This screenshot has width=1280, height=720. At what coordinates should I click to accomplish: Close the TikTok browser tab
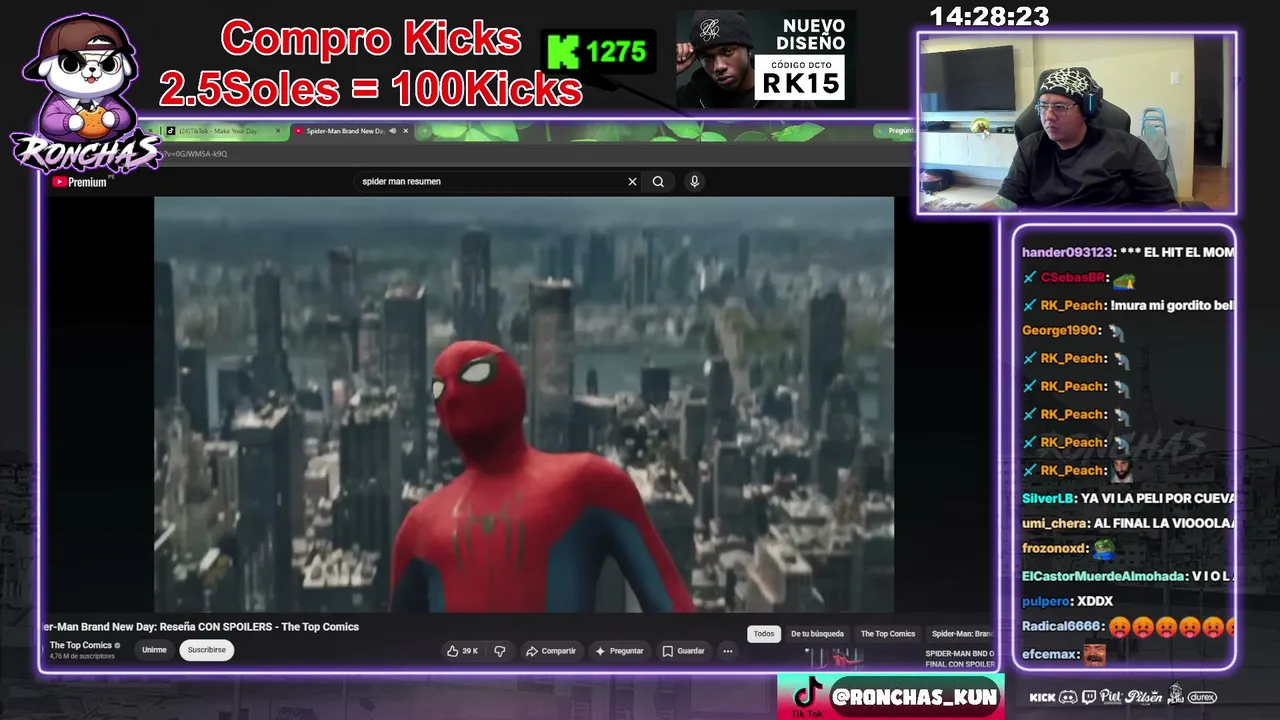(x=278, y=131)
